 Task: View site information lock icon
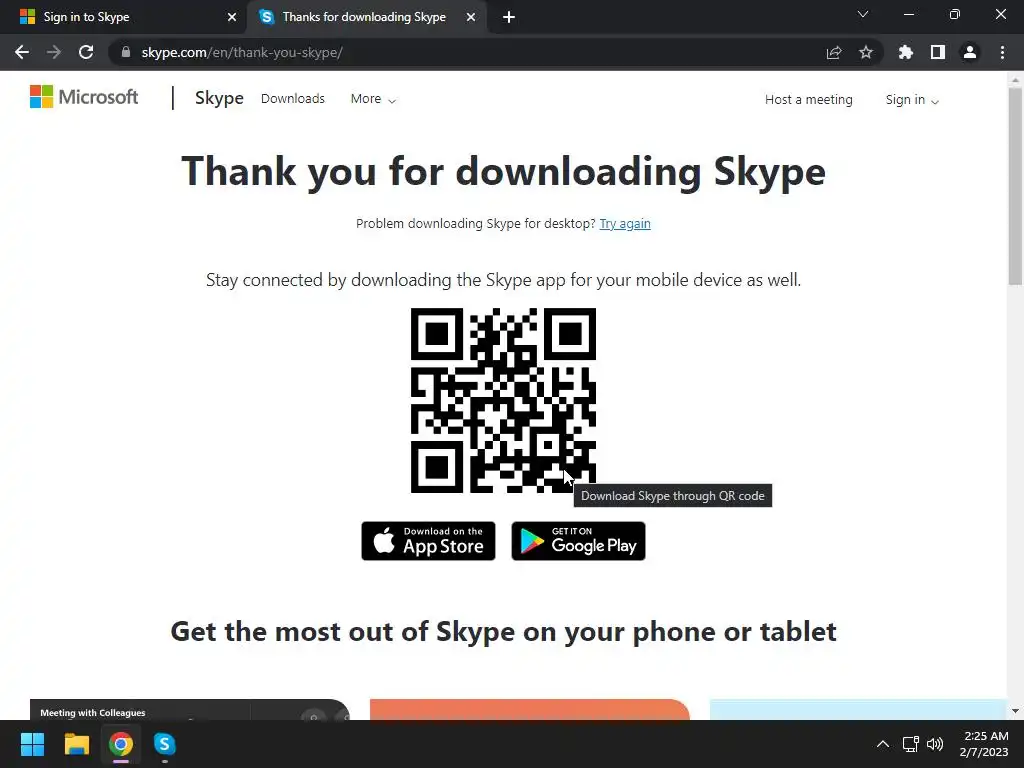(x=126, y=52)
